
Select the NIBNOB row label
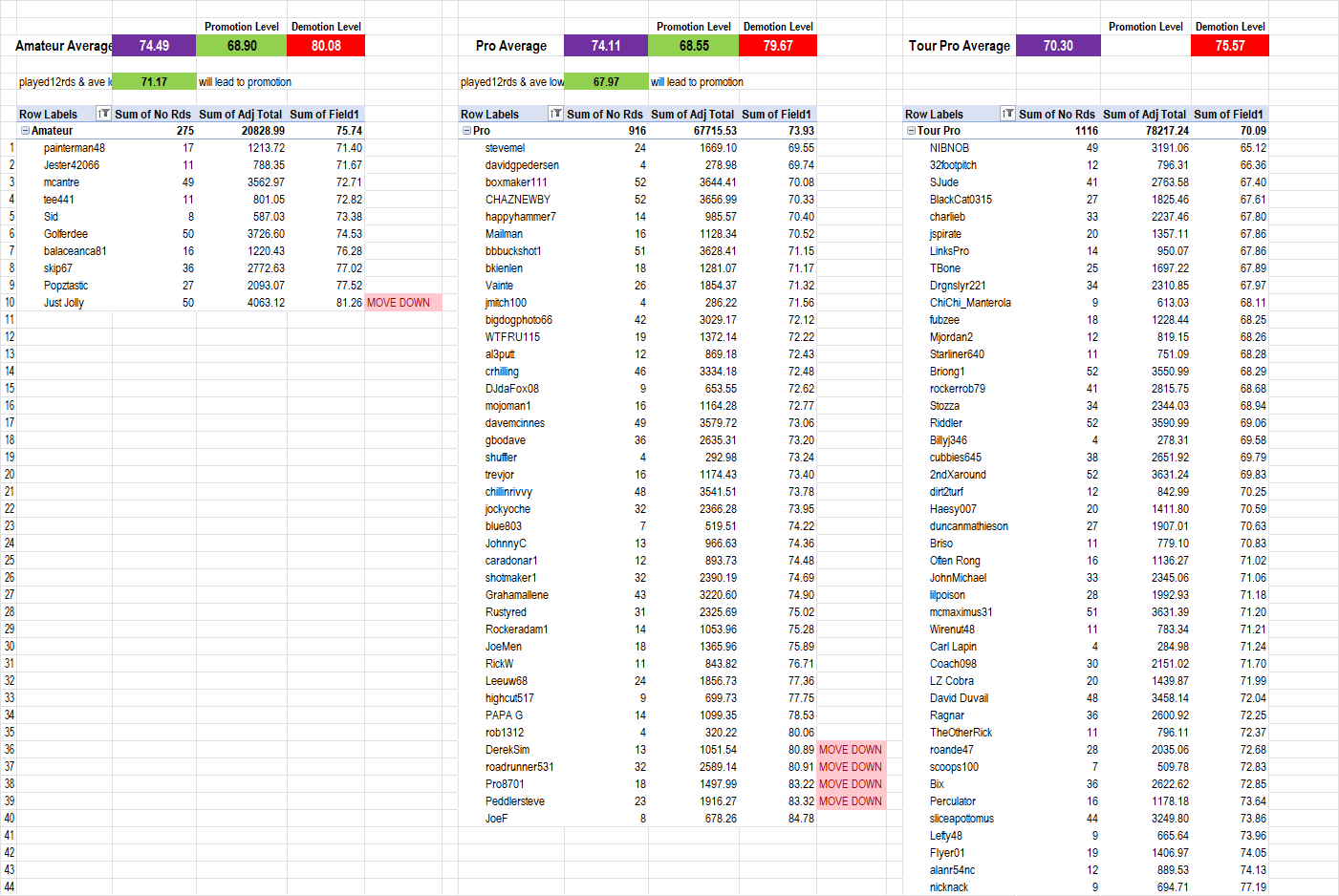coord(949,148)
